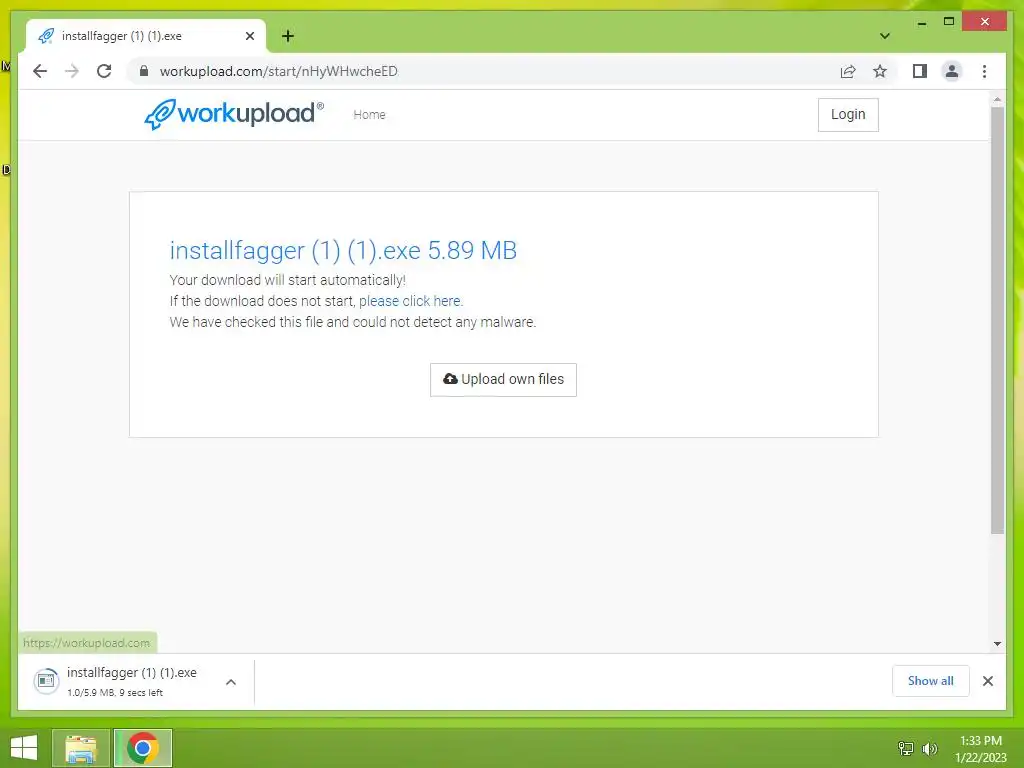View site info via the lock icon

click(144, 71)
